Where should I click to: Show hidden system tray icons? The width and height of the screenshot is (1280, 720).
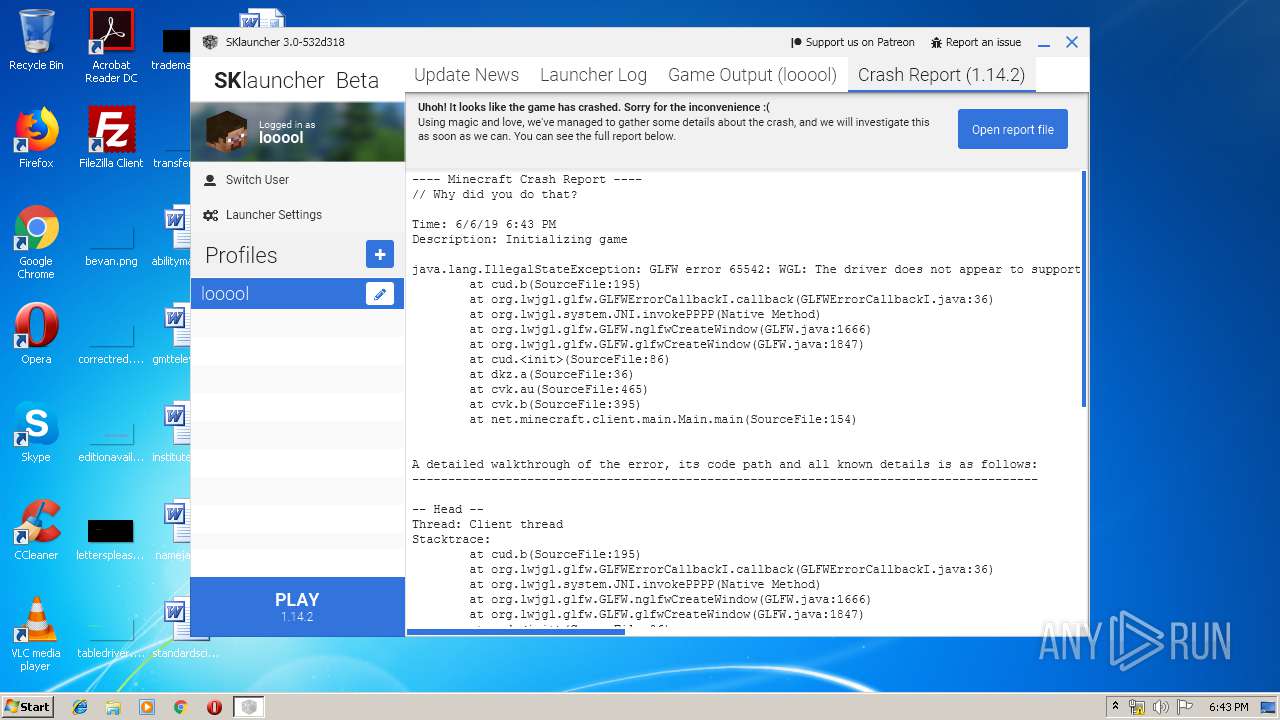(1115, 707)
